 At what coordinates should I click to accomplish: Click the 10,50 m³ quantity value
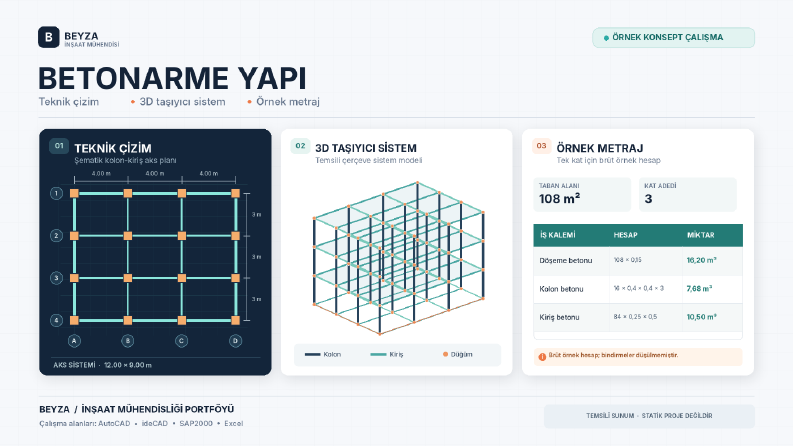coord(701,317)
